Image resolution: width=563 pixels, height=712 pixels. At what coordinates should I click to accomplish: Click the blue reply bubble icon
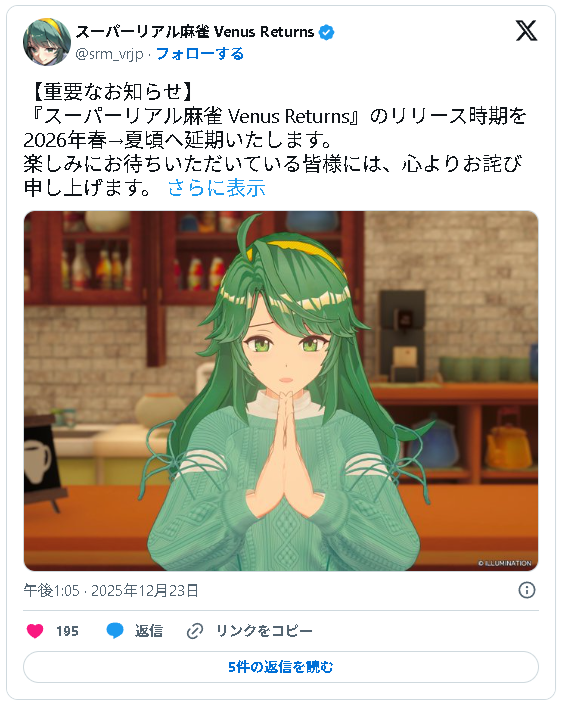[x=115, y=631]
